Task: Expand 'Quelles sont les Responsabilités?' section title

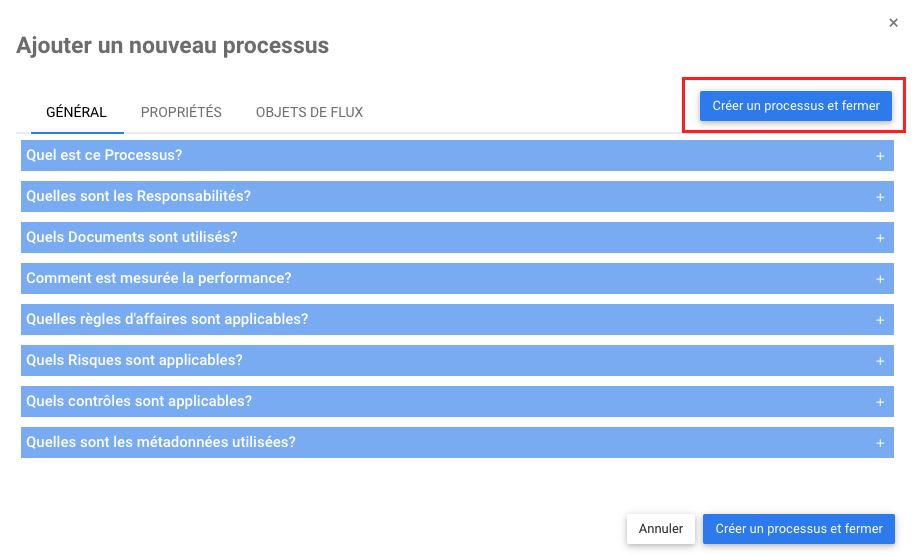Action: tap(138, 196)
